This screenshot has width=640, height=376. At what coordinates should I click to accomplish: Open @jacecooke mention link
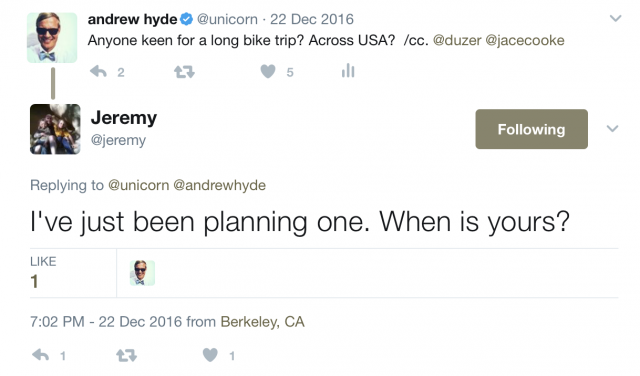pyautogui.click(x=525, y=40)
